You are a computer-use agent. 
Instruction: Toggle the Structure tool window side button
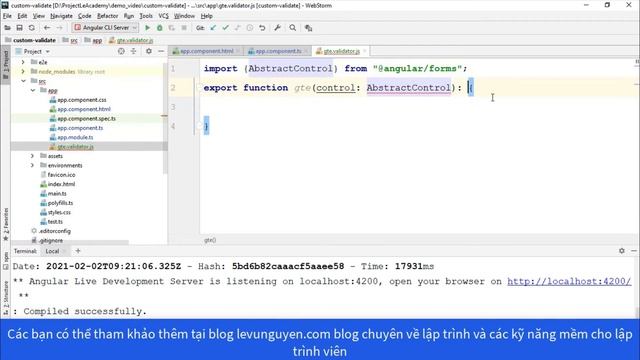click(x=6, y=297)
